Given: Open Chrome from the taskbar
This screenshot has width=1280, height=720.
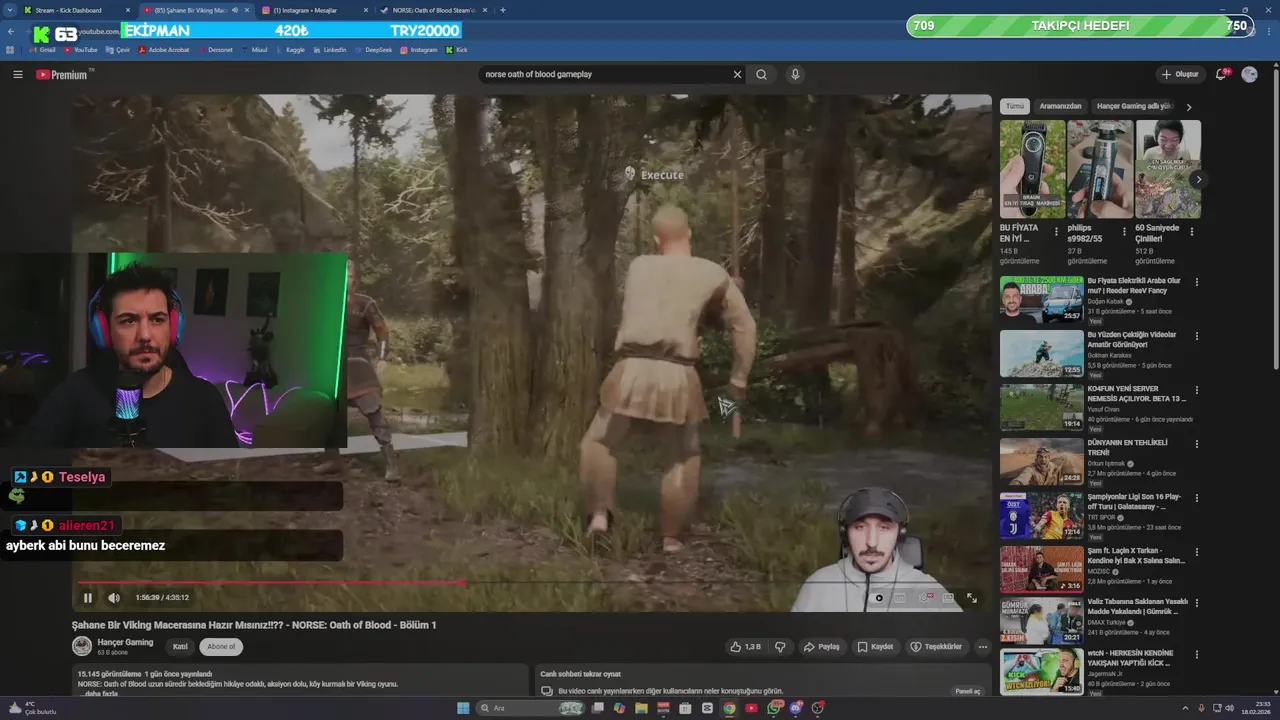Looking at the screenshot, I should click(x=729, y=708).
